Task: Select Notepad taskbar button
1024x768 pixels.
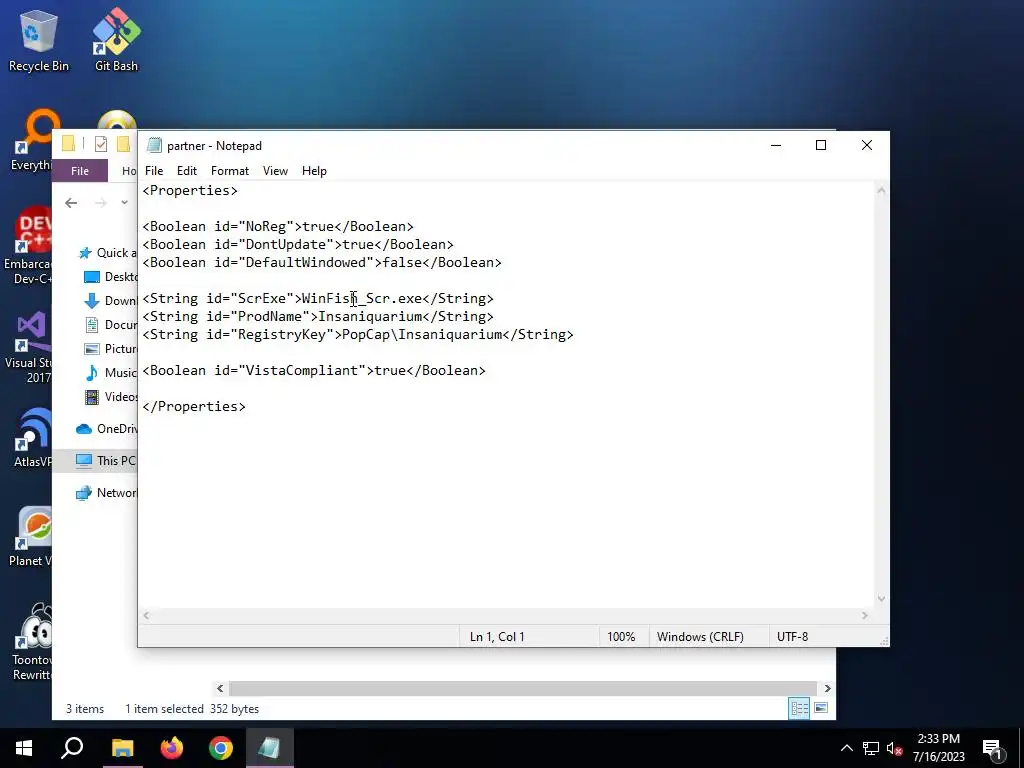Action: click(x=270, y=748)
